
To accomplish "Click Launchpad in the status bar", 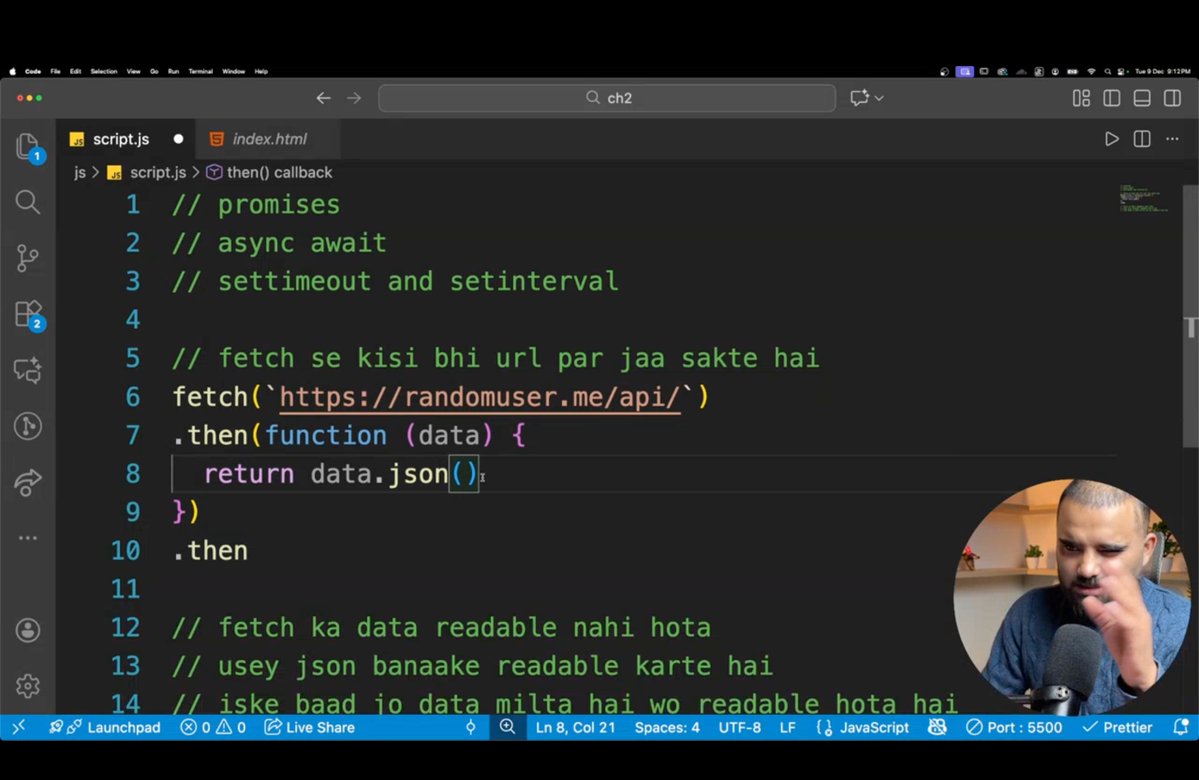I will (x=105, y=727).
